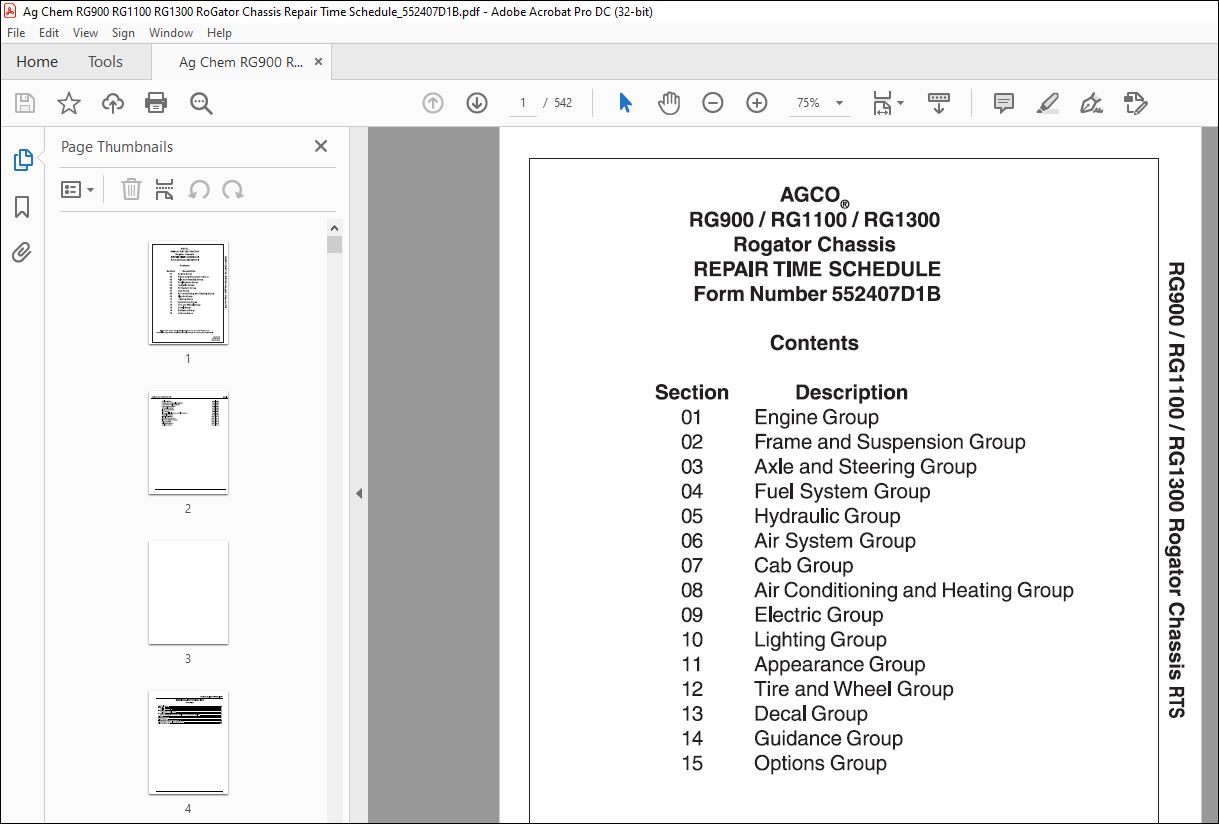
Task: Click the current page number field
Action: coord(522,103)
